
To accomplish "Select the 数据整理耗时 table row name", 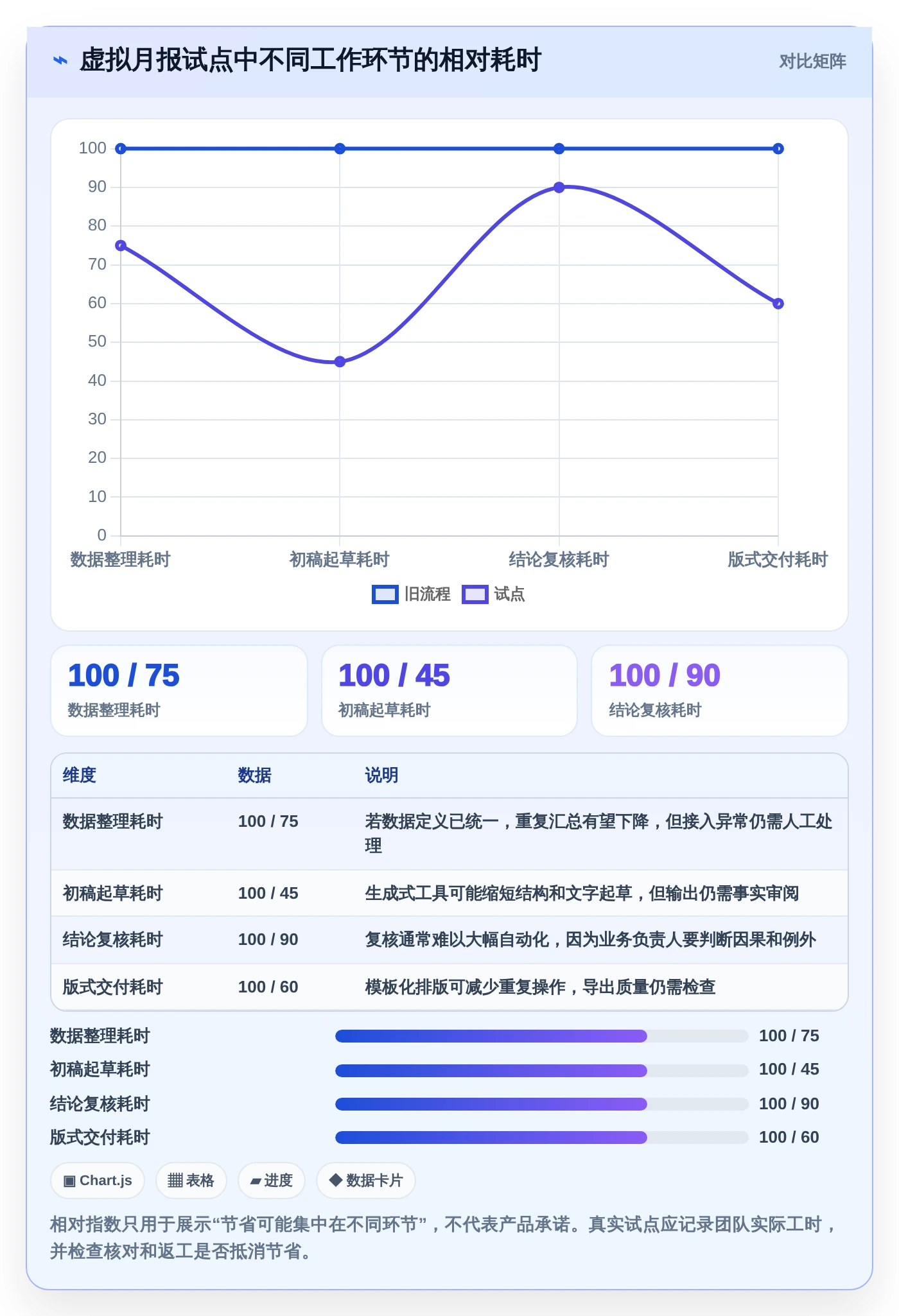I will pyautogui.click(x=112, y=822).
